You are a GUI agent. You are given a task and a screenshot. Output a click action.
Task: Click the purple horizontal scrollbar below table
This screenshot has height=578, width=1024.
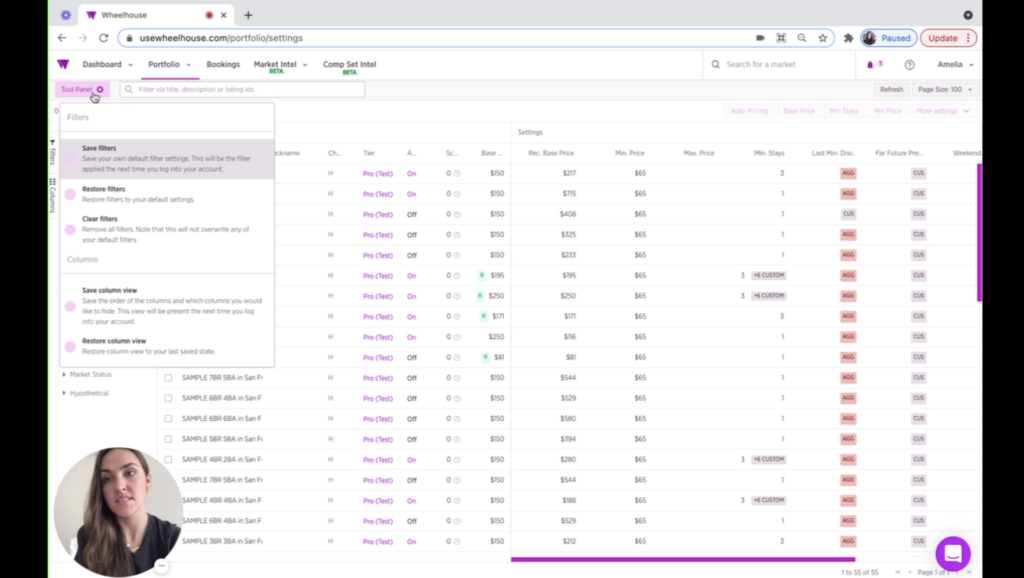(x=682, y=559)
